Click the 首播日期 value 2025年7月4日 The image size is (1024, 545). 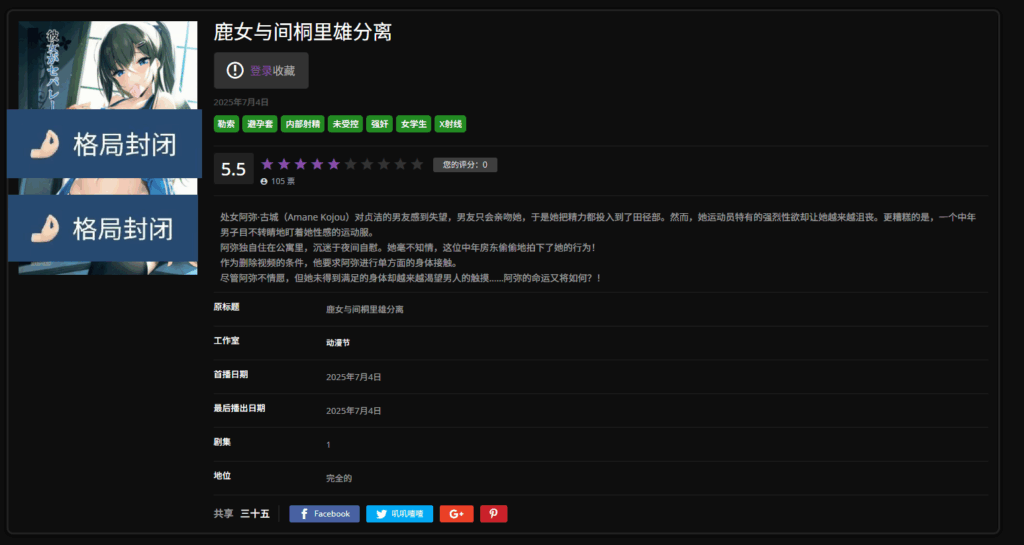coord(354,377)
